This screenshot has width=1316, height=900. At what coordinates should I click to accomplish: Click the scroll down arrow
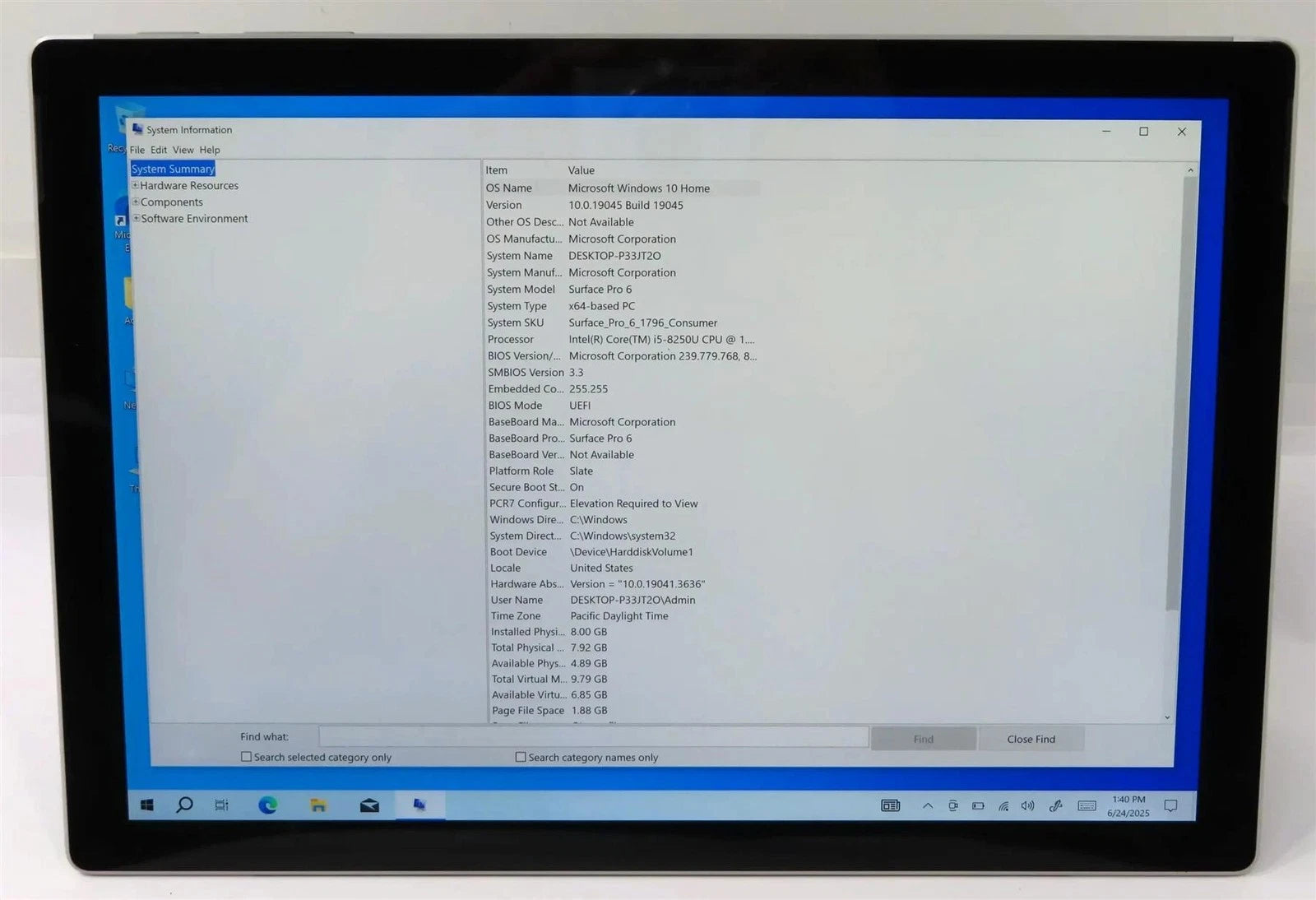pyautogui.click(x=1167, y=717)
